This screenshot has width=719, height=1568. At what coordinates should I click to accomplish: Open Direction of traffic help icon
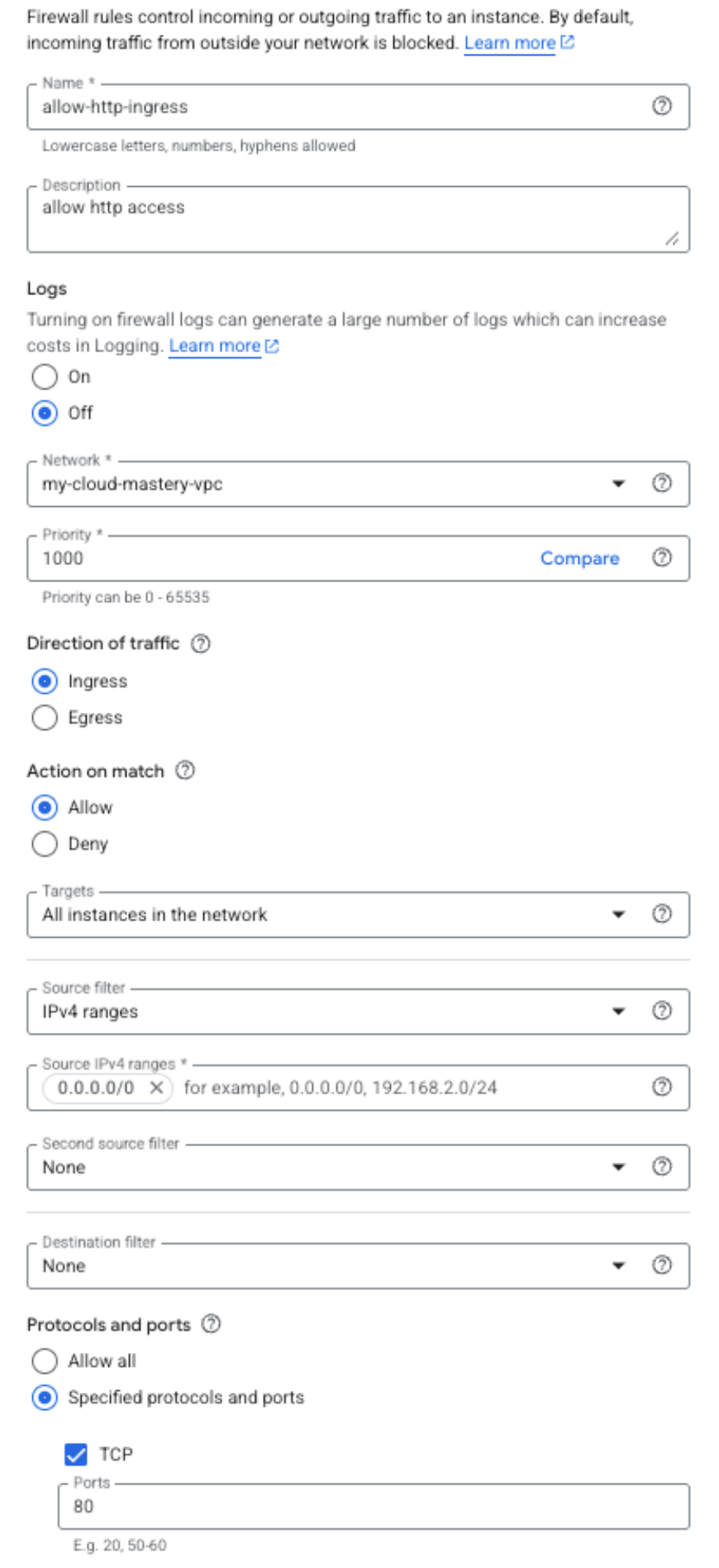pyautogui.click(x=201, y=643)
